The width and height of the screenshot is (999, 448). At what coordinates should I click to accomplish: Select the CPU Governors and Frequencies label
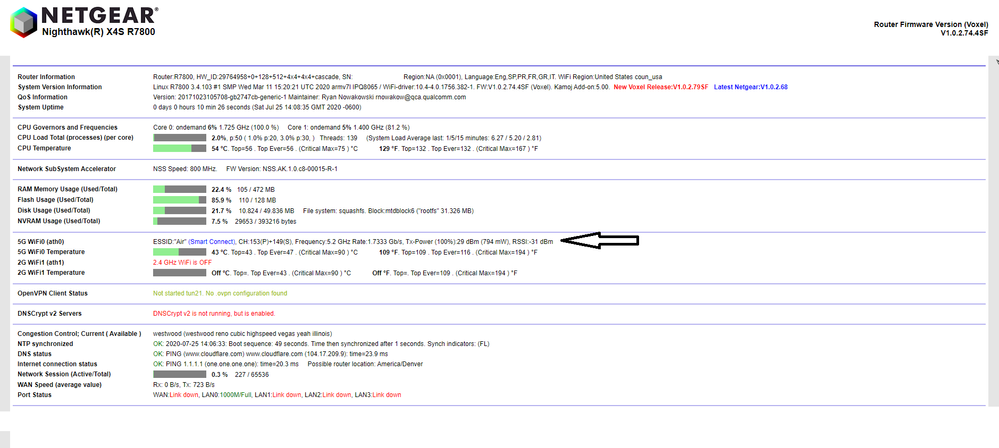67,127
